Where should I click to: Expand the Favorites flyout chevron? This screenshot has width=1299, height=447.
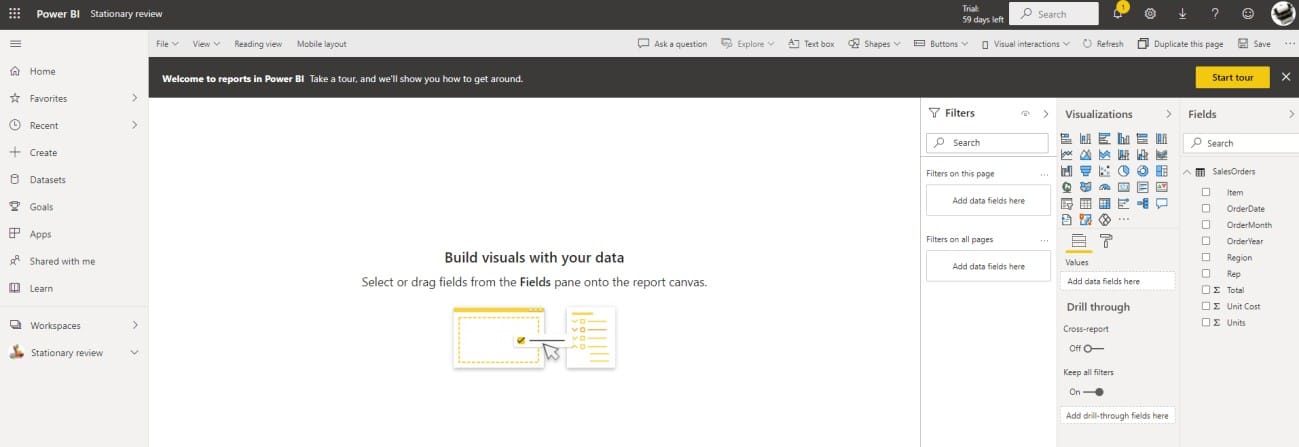tap(134, 98)
